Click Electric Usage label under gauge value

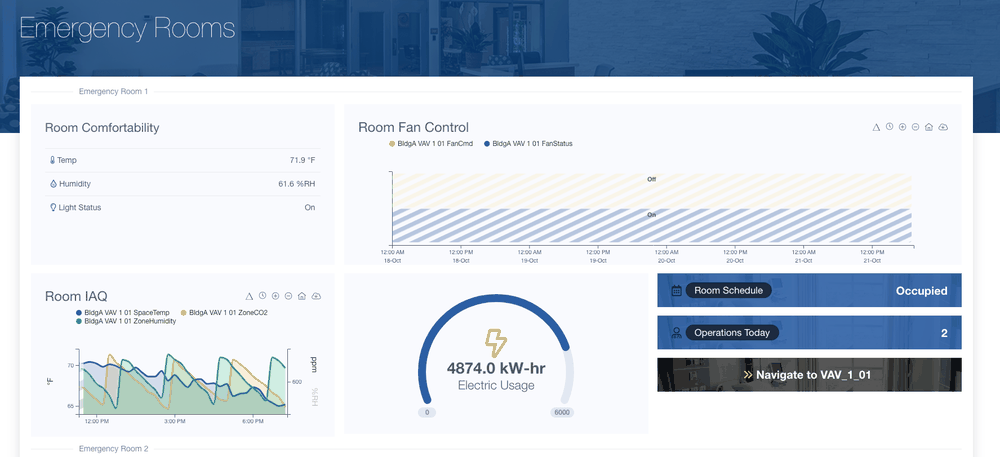tap(496, 386)
